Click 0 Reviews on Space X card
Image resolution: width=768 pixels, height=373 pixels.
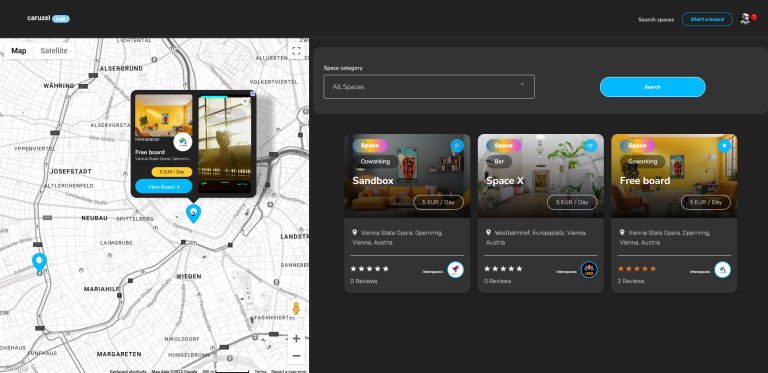click(x=497, y=281)
